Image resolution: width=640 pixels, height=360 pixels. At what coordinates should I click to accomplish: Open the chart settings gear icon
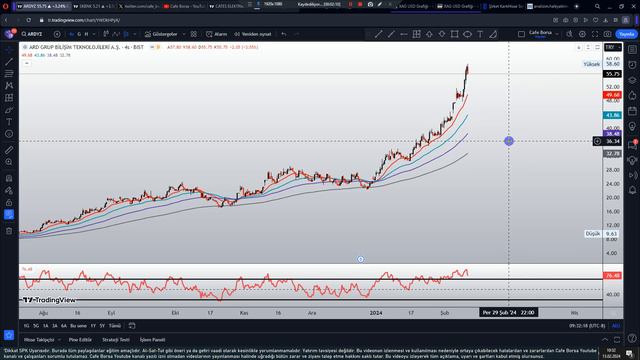click(x=582, y=34)
